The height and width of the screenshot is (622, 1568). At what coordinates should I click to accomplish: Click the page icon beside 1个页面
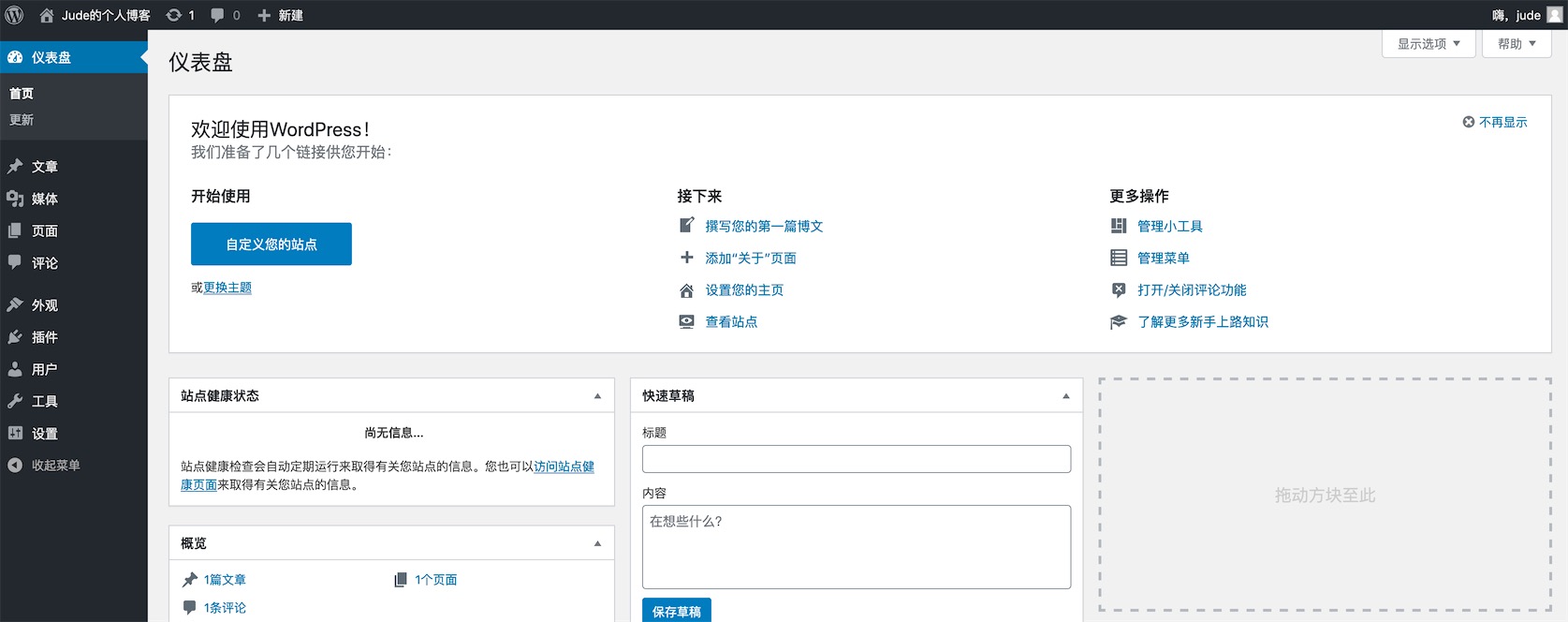401,580
